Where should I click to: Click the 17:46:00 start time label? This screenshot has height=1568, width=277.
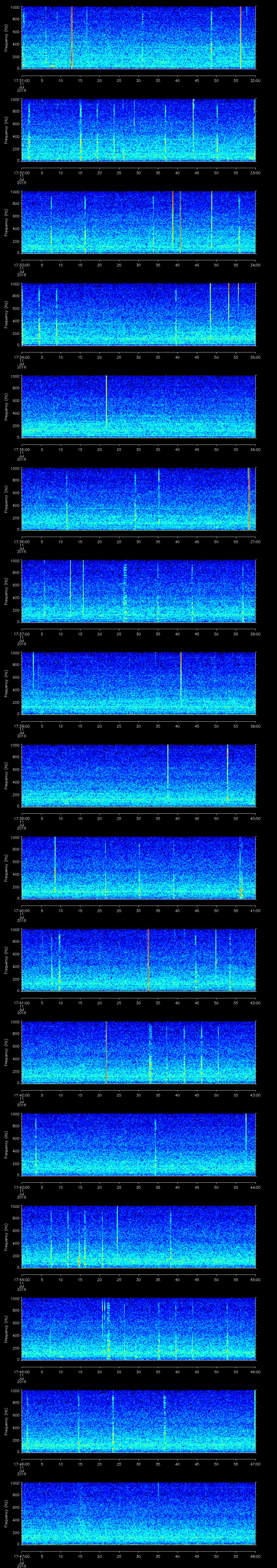pos(21,1464)
